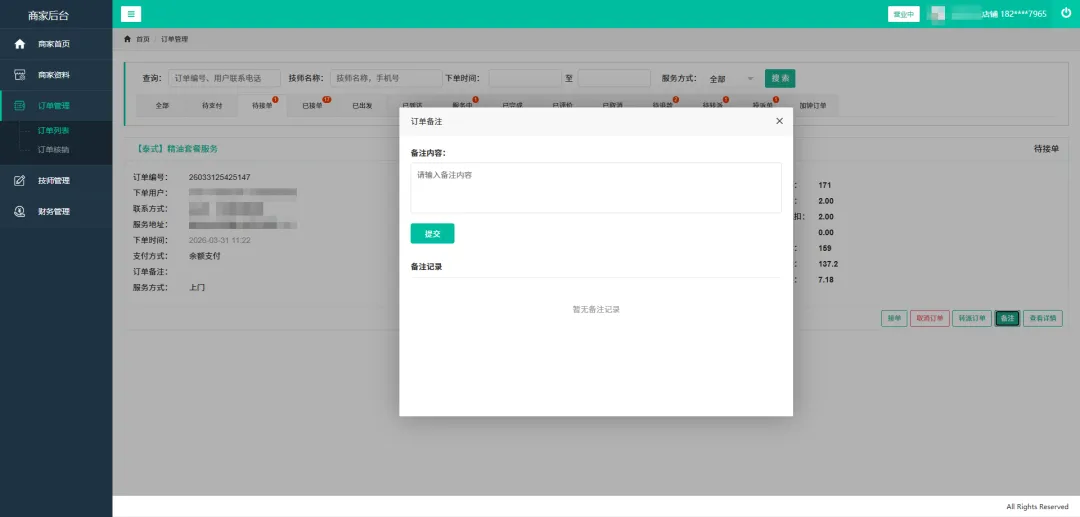The height and width of the screenshot is (517, 1080).
Task: Click the 订单管理 list icon
Action: [19, 105]
